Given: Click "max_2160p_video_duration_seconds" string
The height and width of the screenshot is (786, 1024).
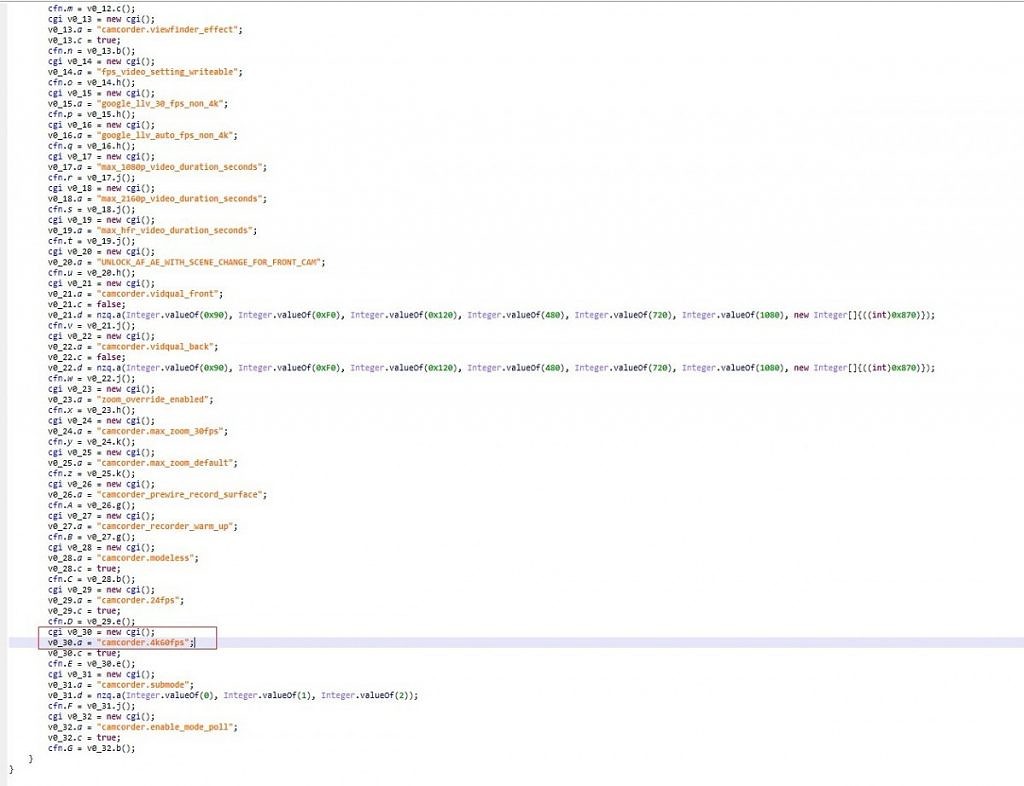Looking at the screenshot, I should [180, 198].
